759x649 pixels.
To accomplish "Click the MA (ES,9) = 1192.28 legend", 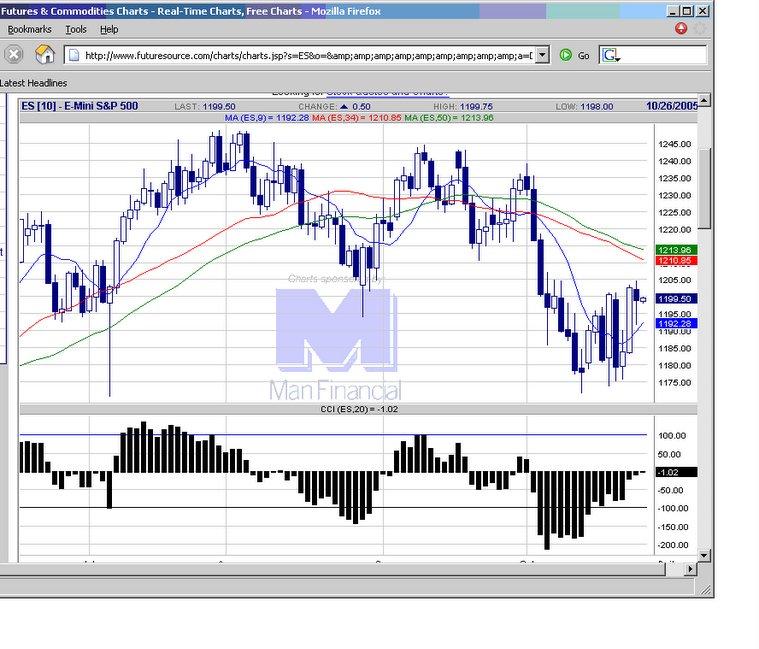I will (267, 118).
